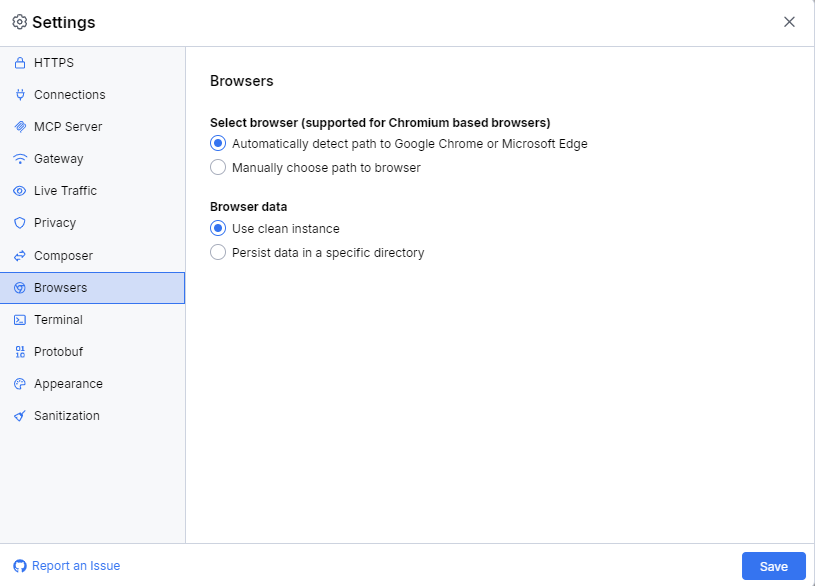Click the Privacy shield icon
The height and width of the screenshot is (586, 815).
[x=21, y=222]
